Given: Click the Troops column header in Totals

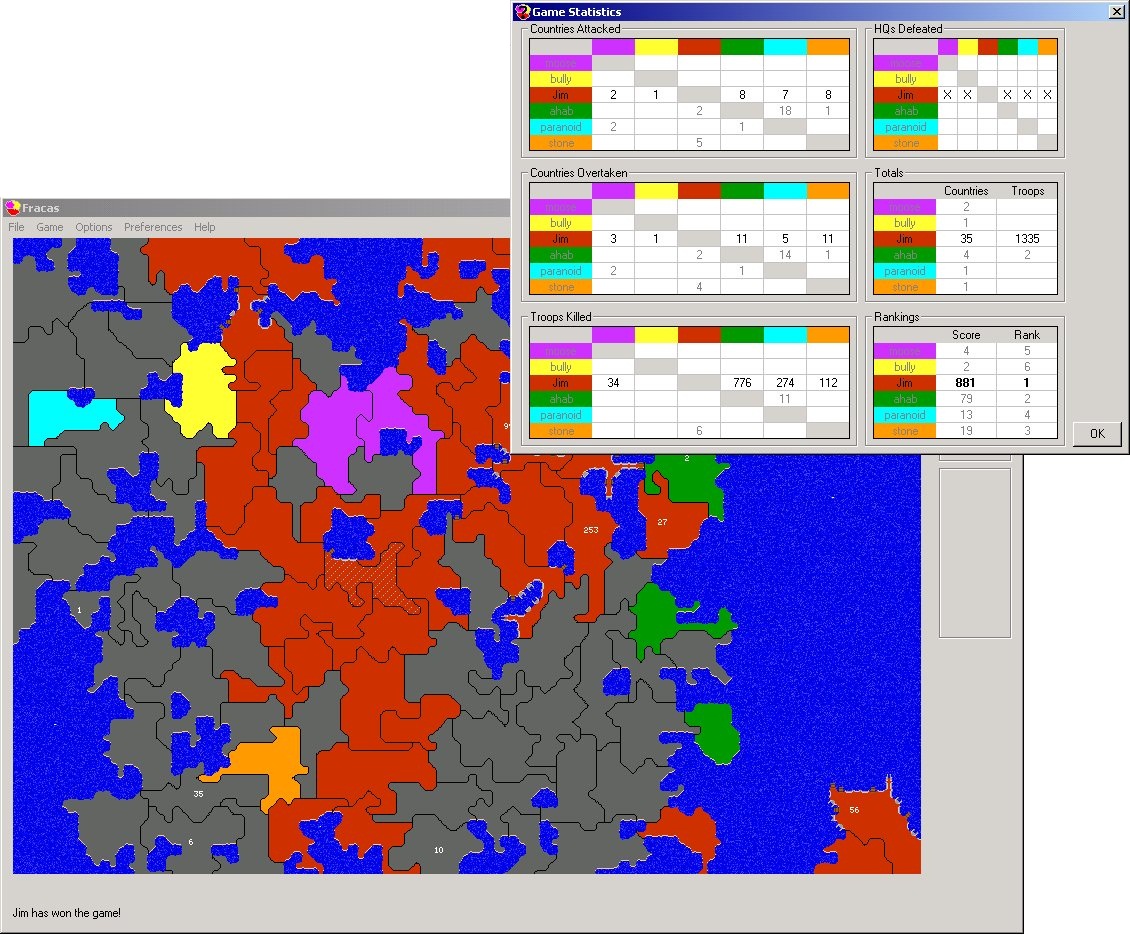Looking at the screenshot, I should tap(1027, 191).
